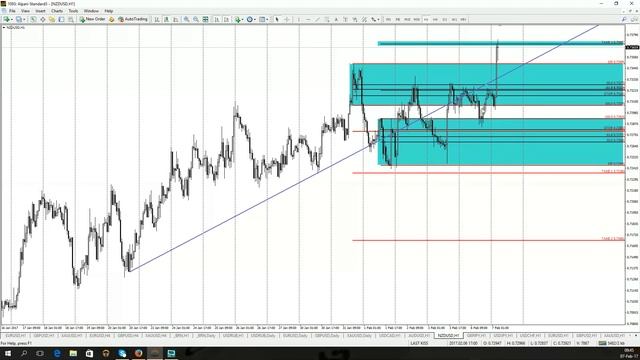The height and width of the screenshot is (360, 640).
Task: Expand the Arrows tool dropdown
Action: (378, 19)
